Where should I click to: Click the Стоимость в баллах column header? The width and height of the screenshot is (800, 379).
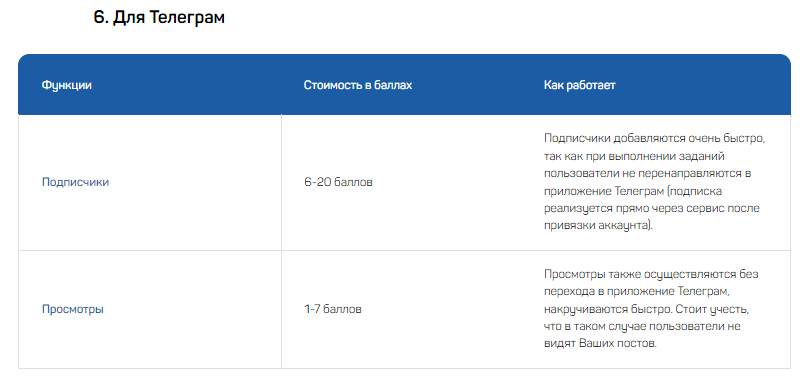(x=358, y=85)
